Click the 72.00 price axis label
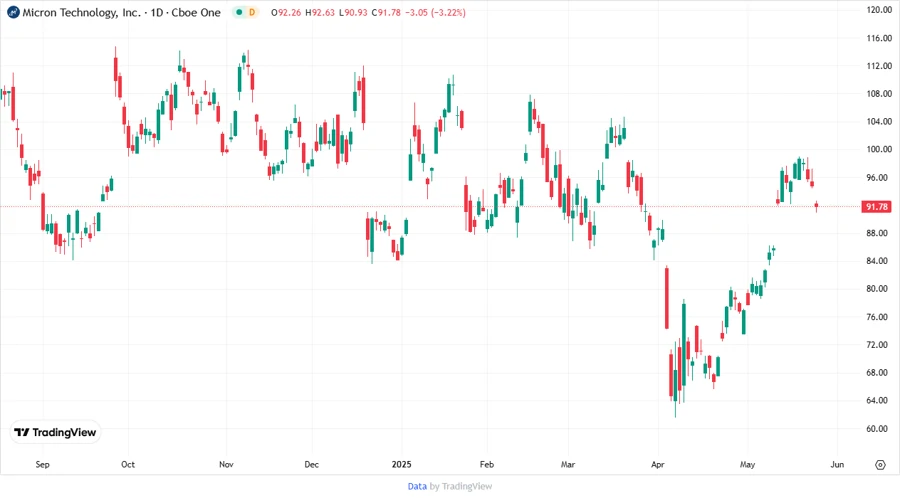The width and height of the screenshot is (900, 498). point(879,345)
